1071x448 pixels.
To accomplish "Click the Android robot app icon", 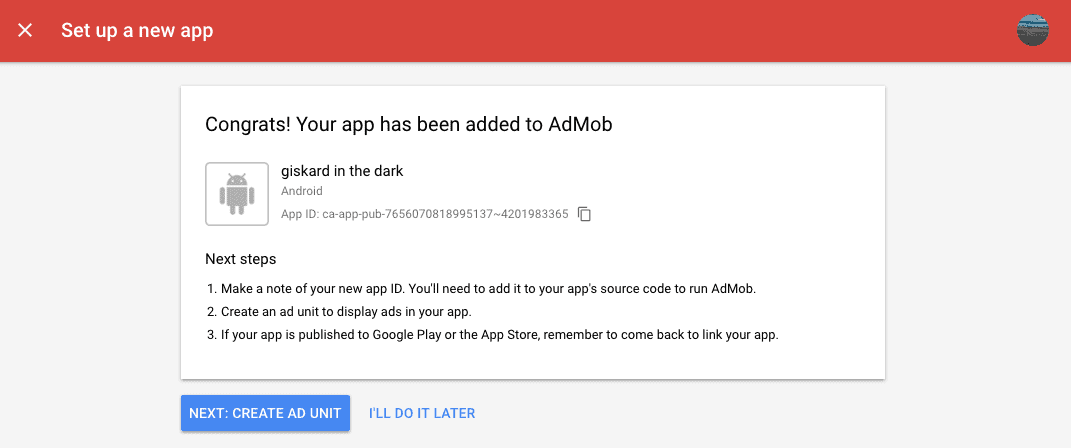I will tap(236, 194).
